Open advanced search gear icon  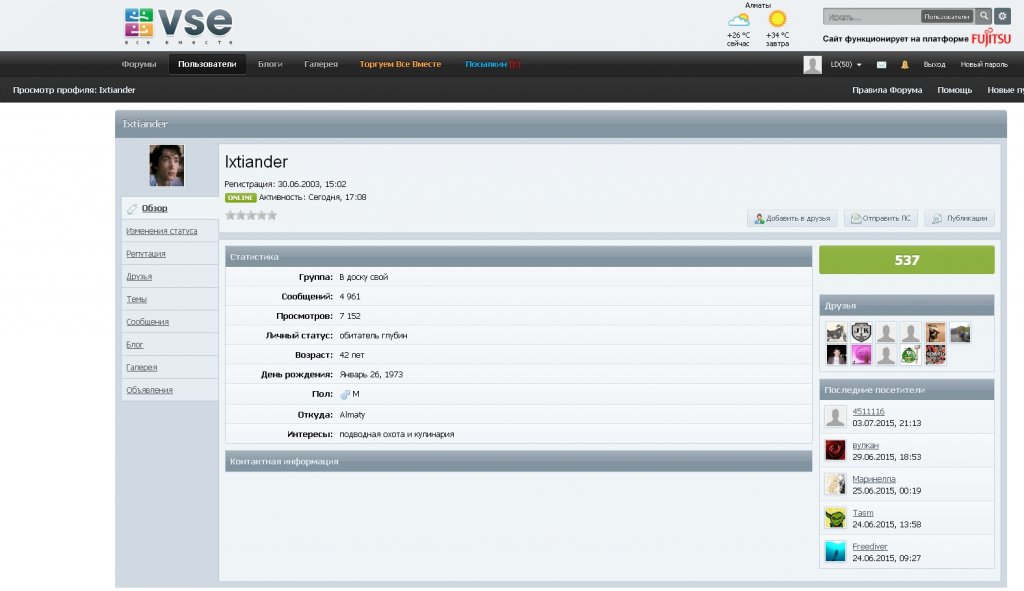(1002, 16)
